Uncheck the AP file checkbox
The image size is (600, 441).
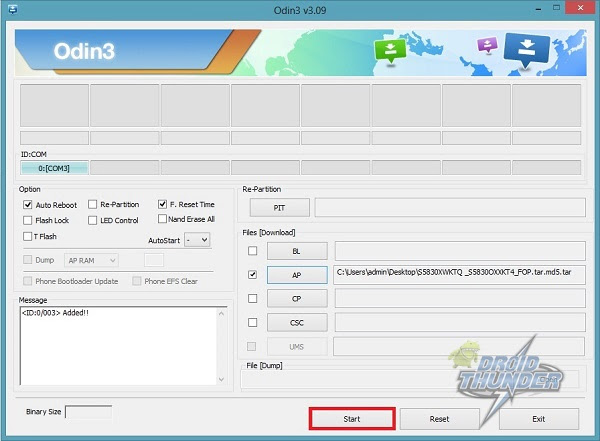(x=253, y=274)
